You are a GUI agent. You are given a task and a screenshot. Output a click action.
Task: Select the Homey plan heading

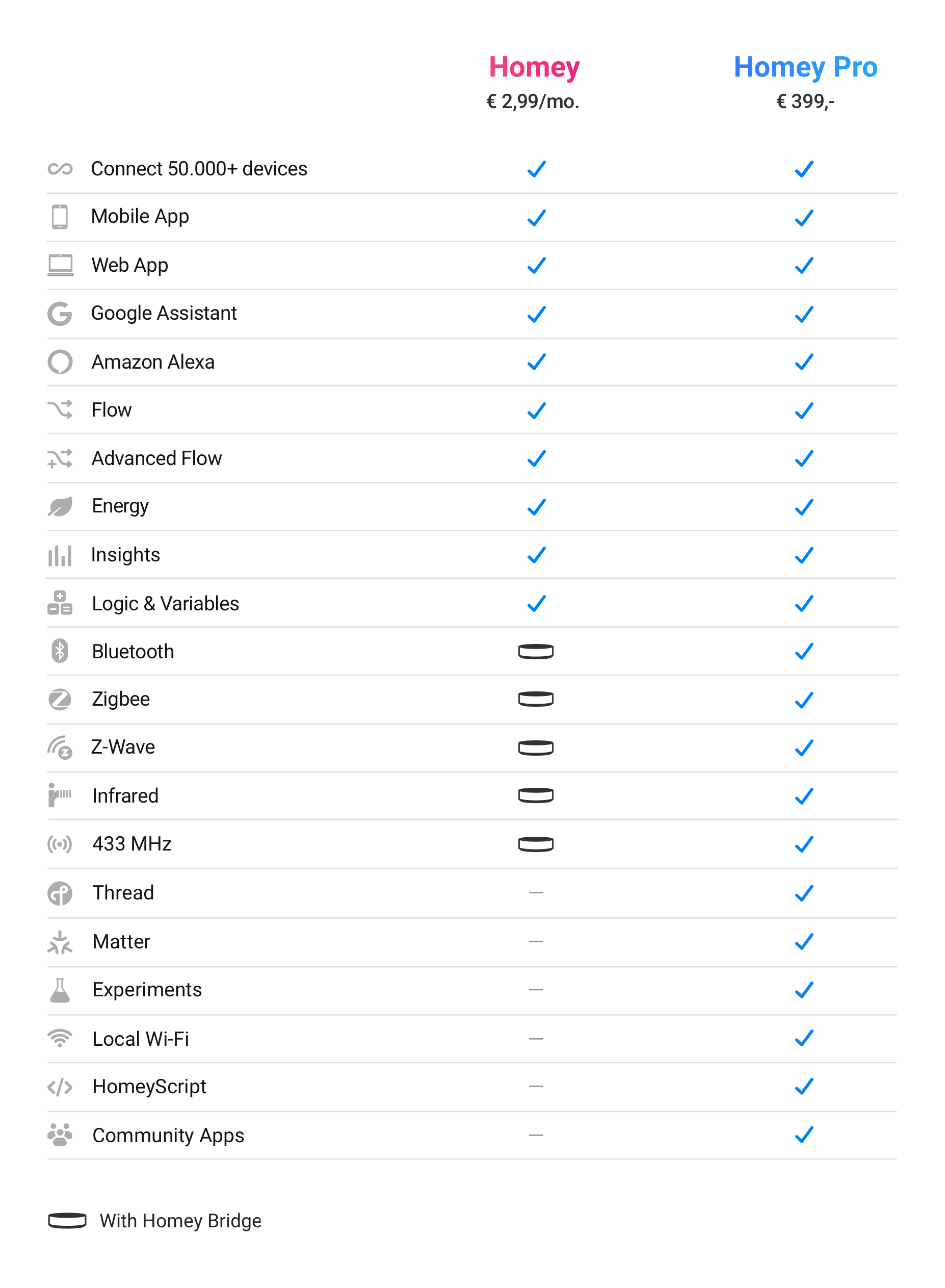point(534,67)
